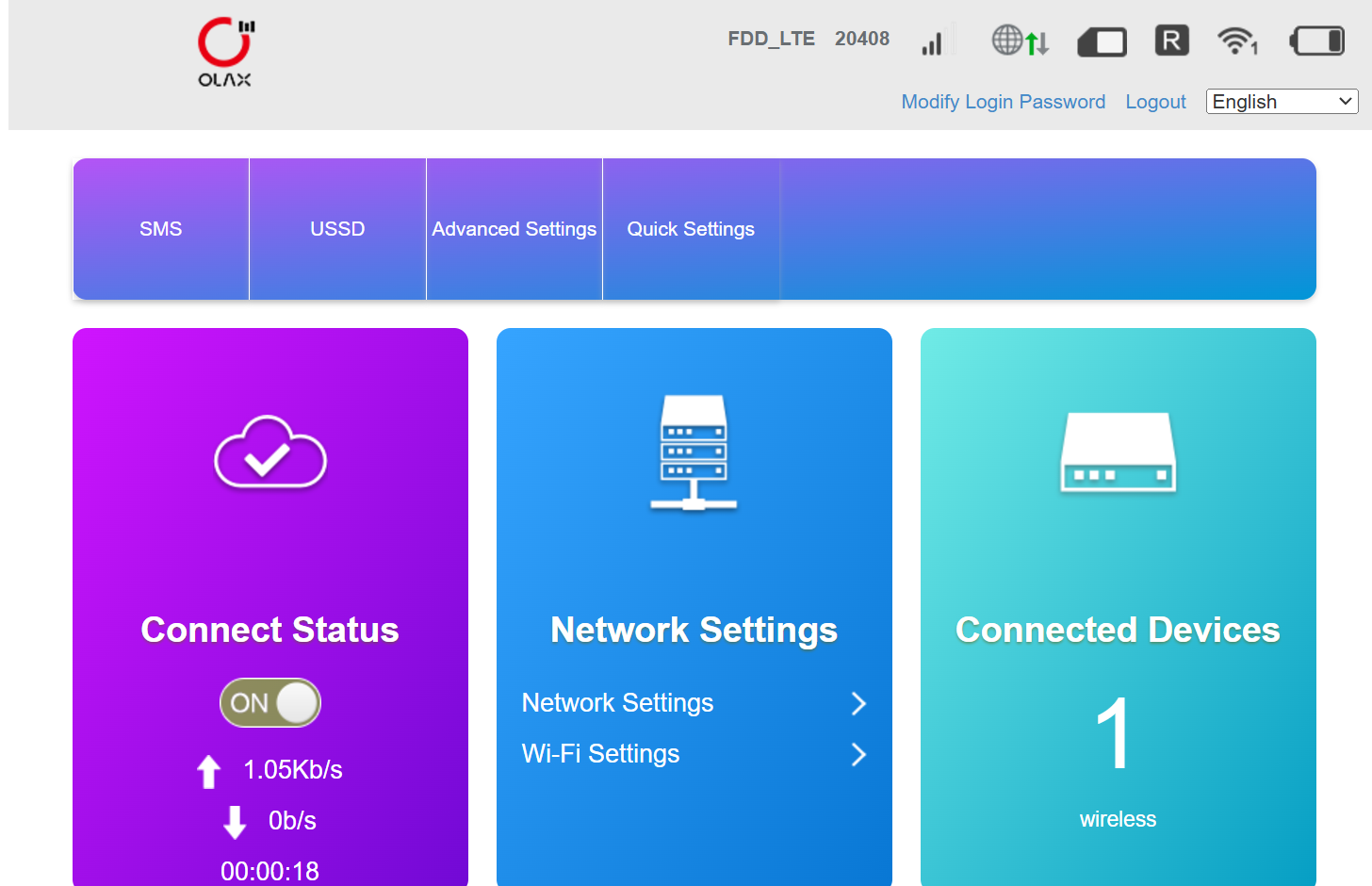Go to Quick Settings tab

(691, 229)
